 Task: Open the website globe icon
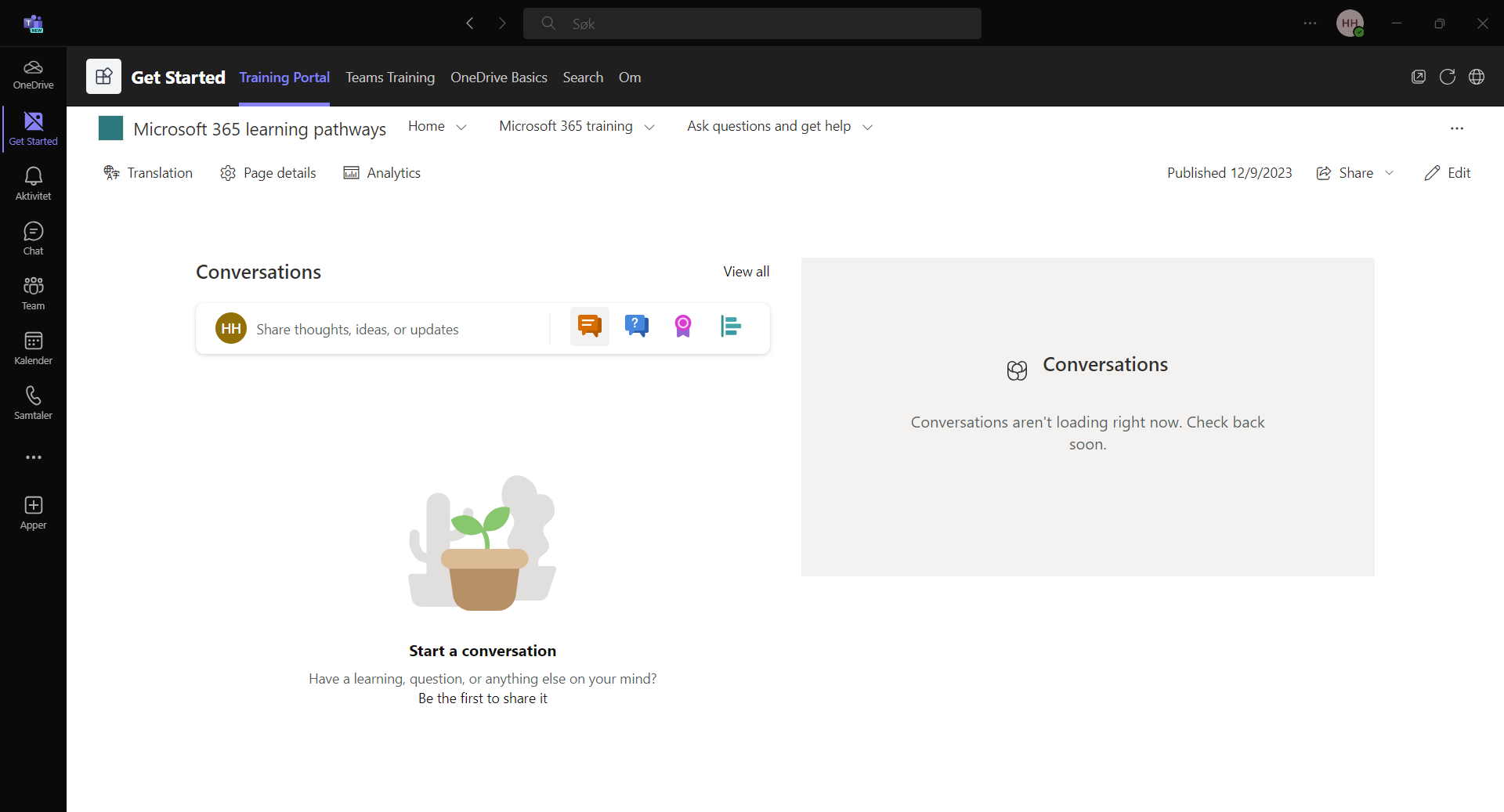pyautogui.click(x=1477, y=77)
